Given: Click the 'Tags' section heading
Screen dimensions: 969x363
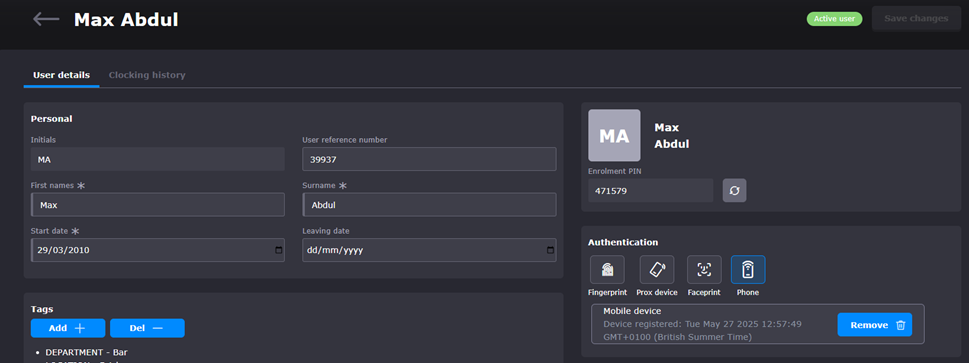Looking at the screenshot, I should click(42, 309).
